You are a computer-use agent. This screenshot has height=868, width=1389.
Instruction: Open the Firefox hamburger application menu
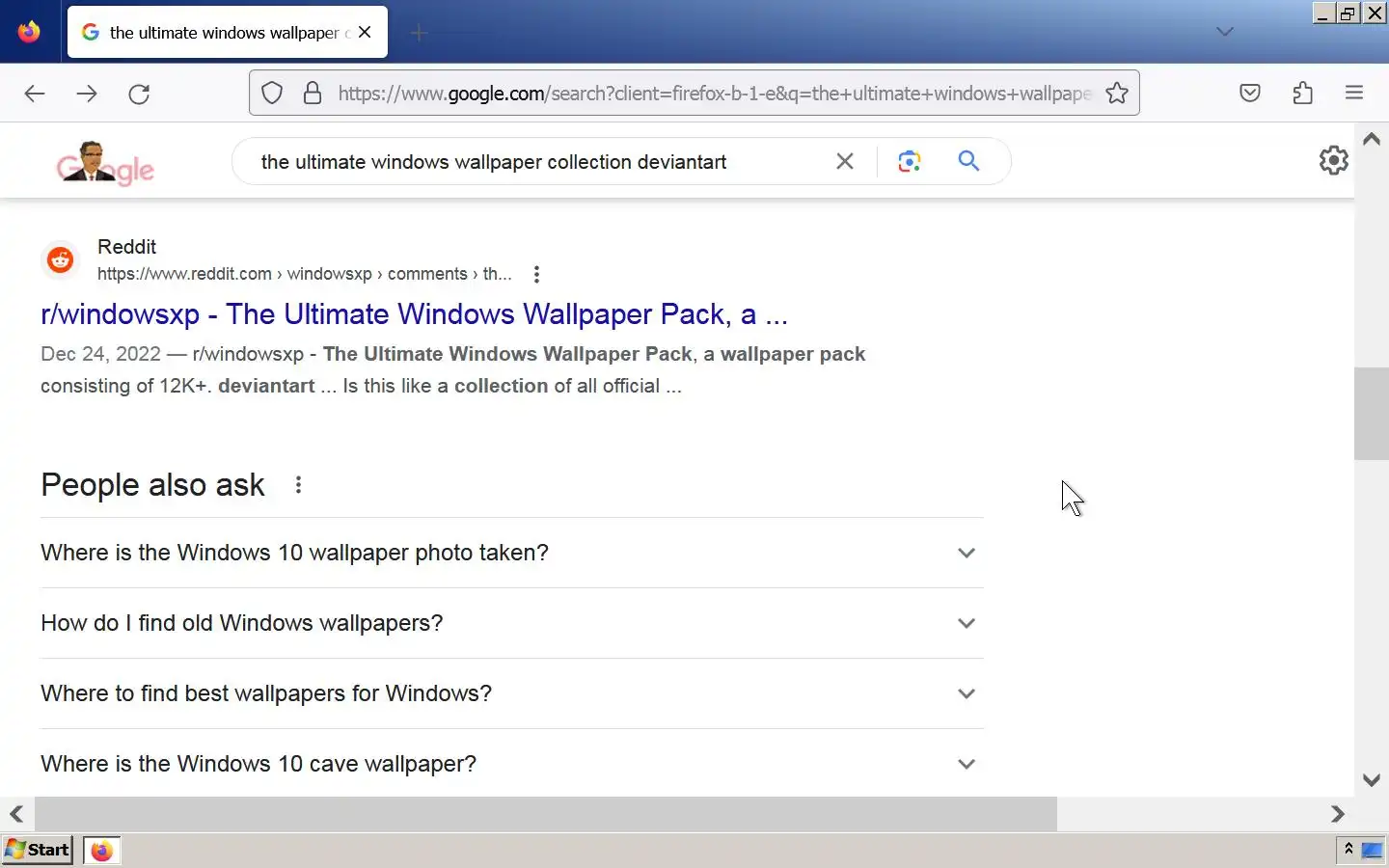[1354, 94]
